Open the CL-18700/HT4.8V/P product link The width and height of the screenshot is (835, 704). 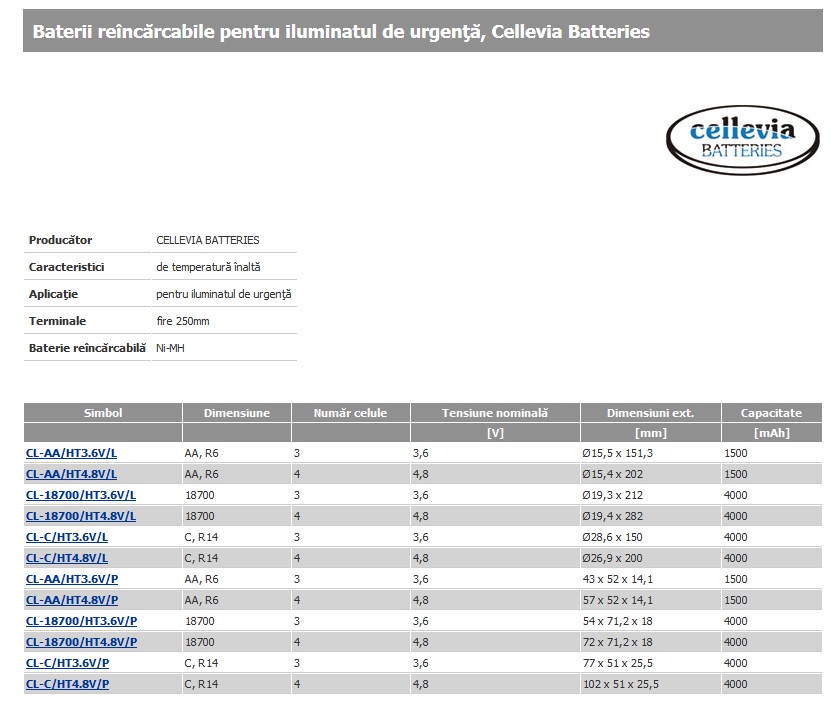point(81,642)
